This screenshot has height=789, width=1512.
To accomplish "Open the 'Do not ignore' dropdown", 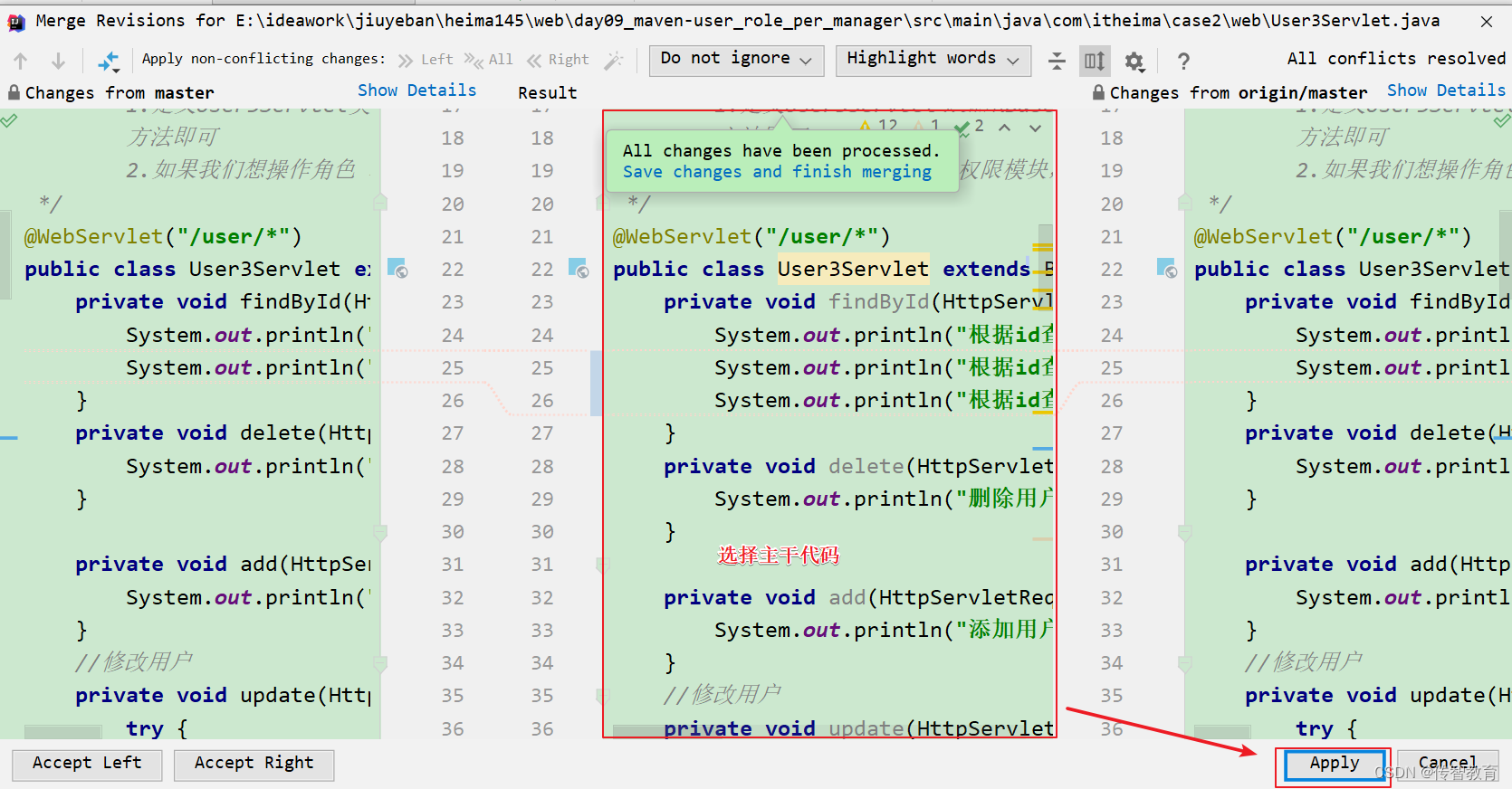I will click(x=736, y=60).
